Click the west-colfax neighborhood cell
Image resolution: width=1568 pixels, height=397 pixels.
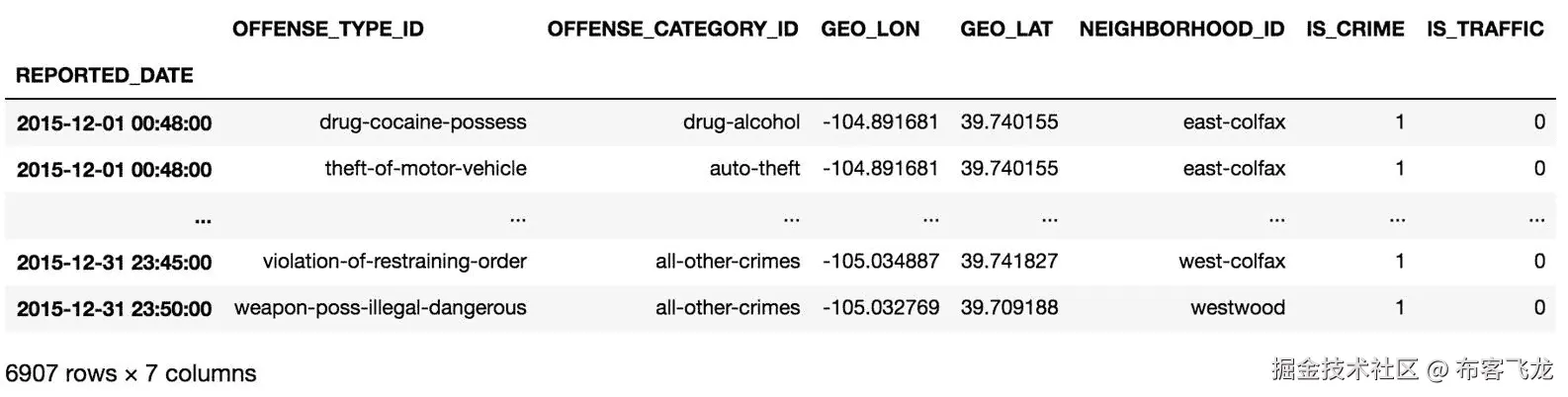pyautogui.click(x=1232, y=262)
